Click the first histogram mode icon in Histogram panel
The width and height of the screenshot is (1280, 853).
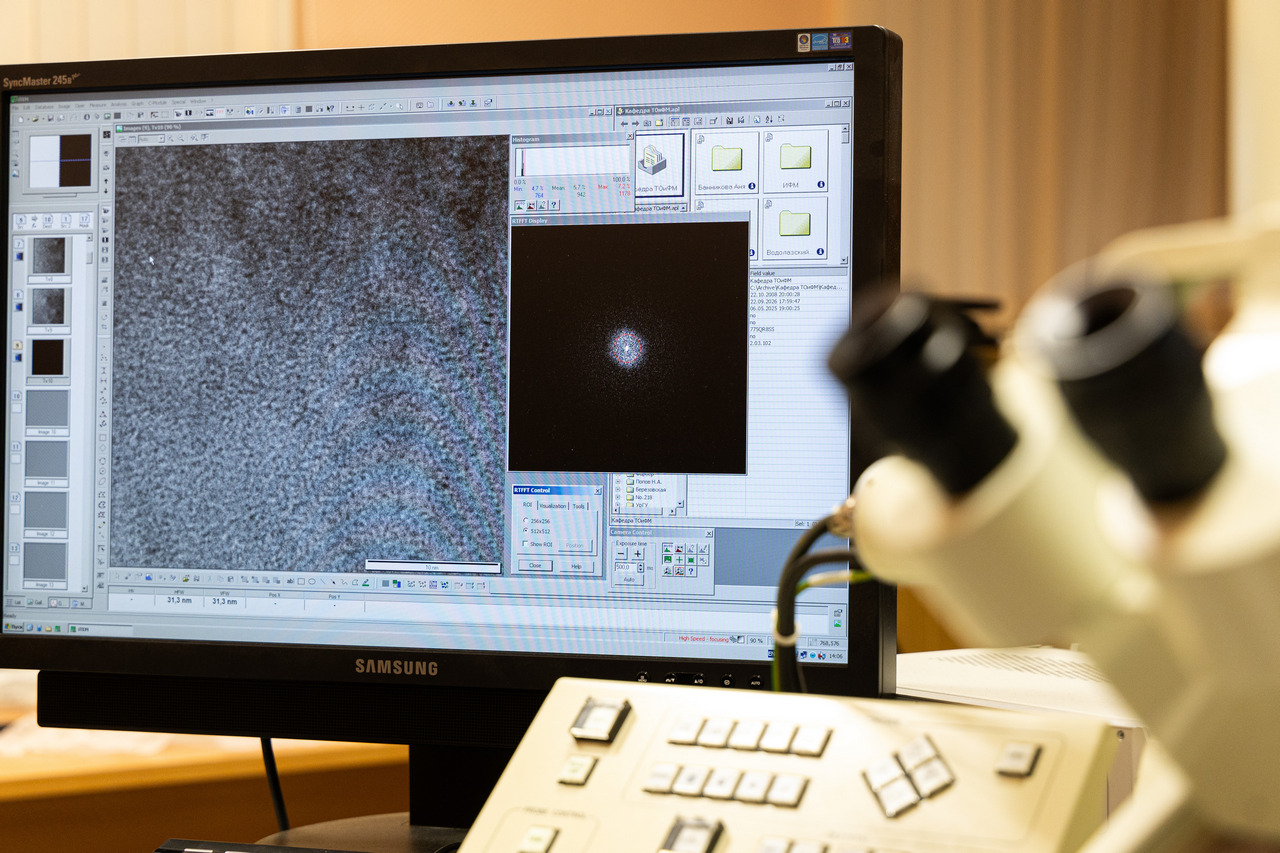tap(519, 205)
